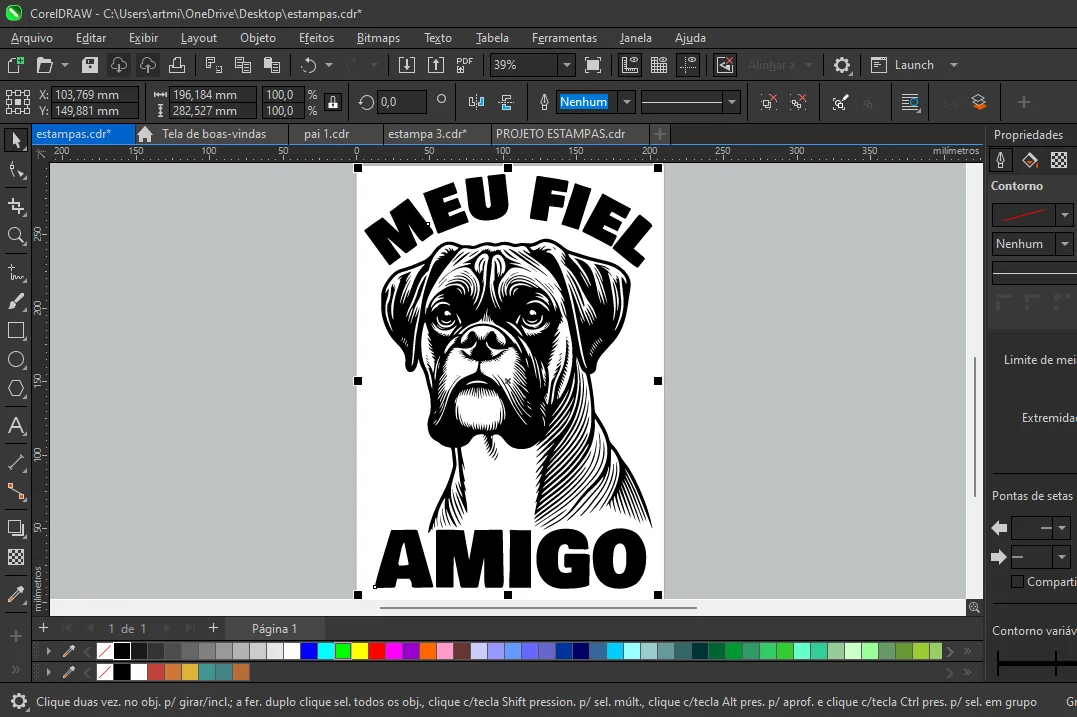Open the Open-file dropdown arrow
1077x717 pixels.
pos(65,65)
